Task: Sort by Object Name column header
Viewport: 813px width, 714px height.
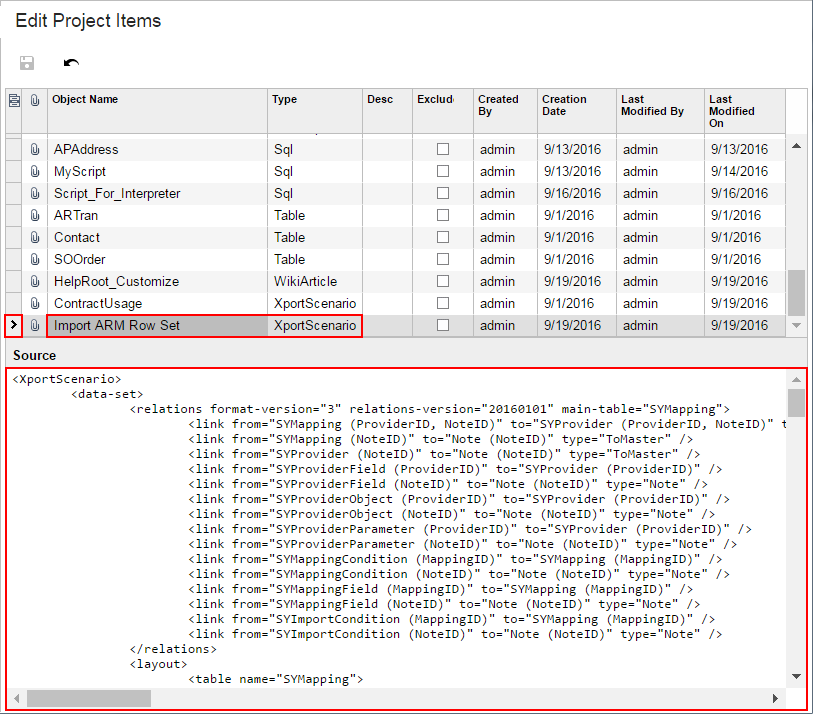Action: [85, 100]
